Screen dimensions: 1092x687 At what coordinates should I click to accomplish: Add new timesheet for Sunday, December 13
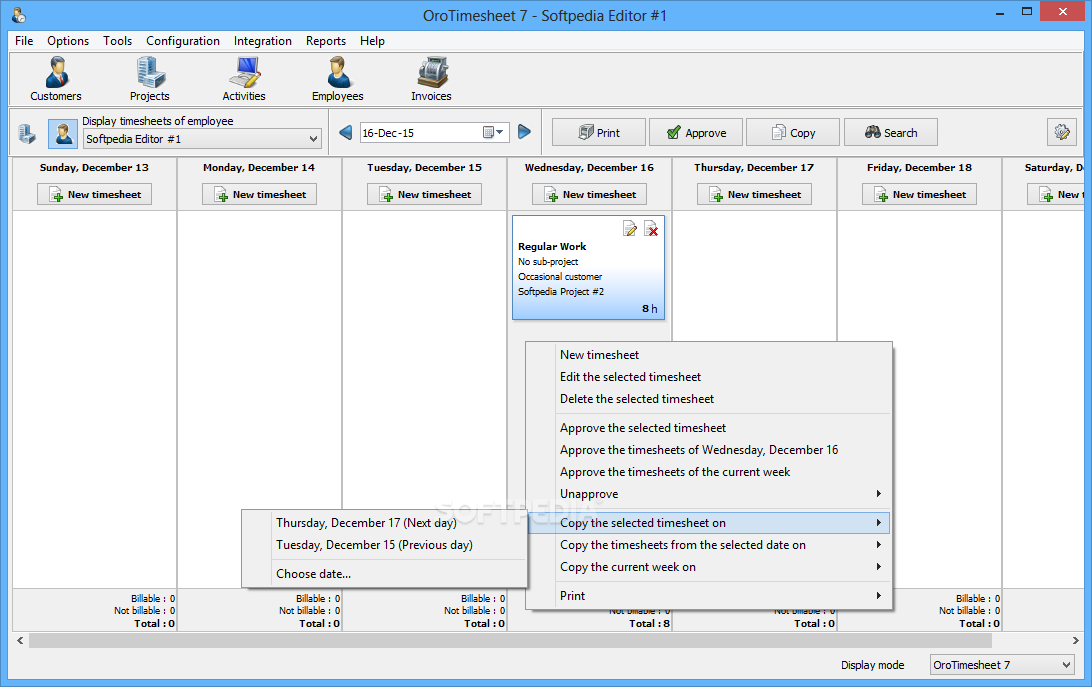94,194
